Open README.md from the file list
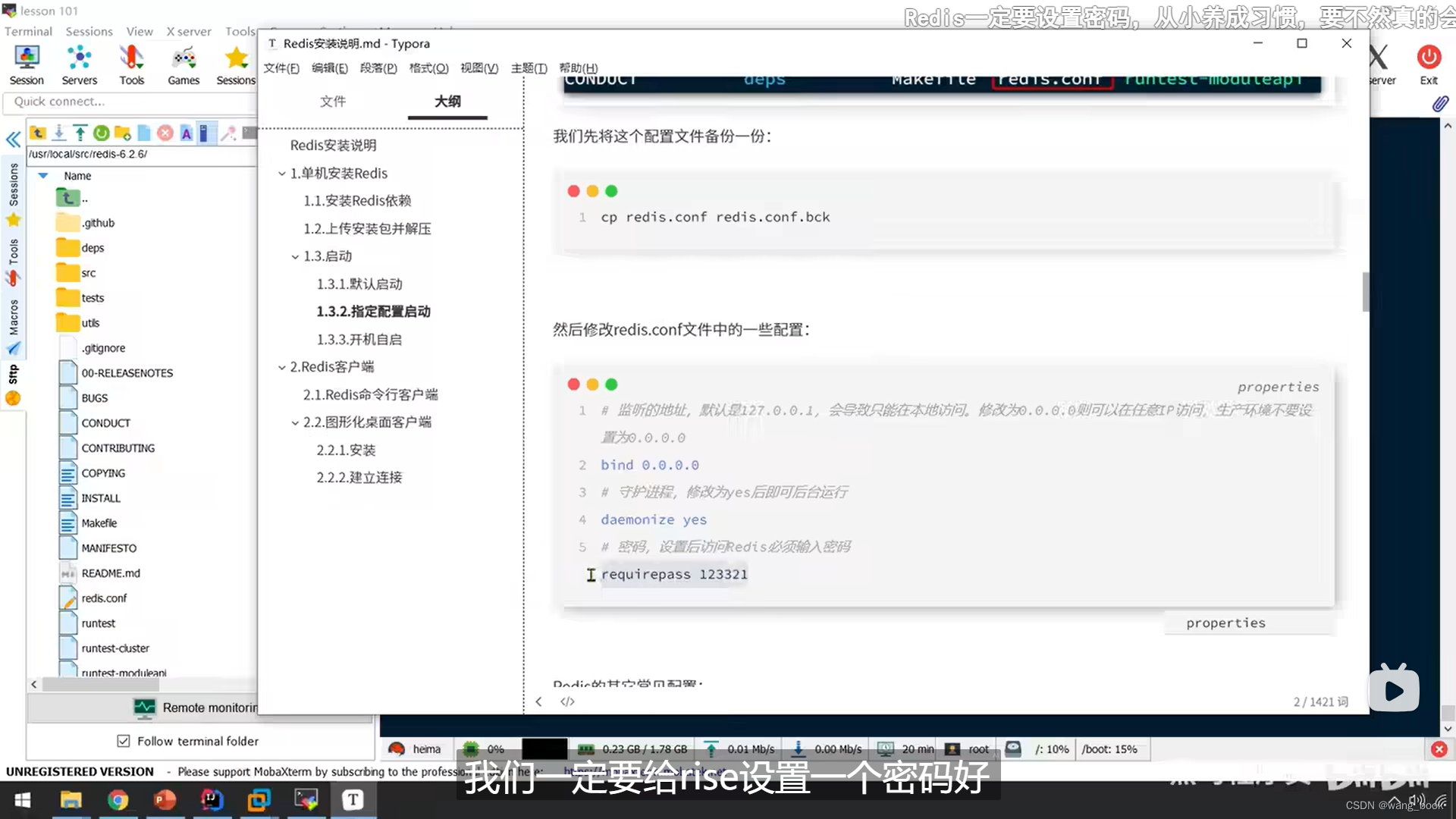The height and width of the screenshot is (819, 1456). (x=110, y=573)
